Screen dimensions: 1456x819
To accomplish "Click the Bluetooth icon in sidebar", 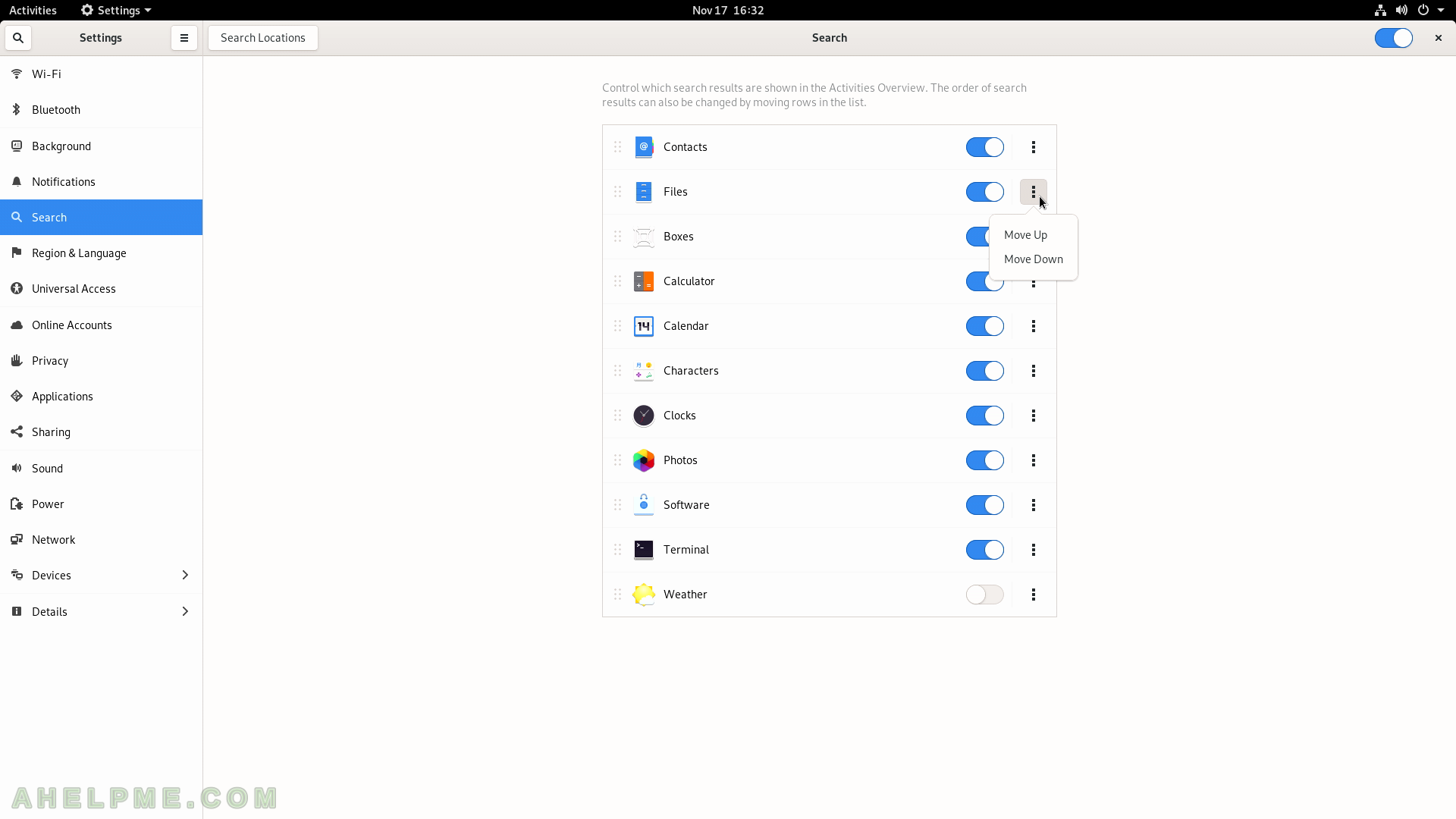I will coord(17,110).
